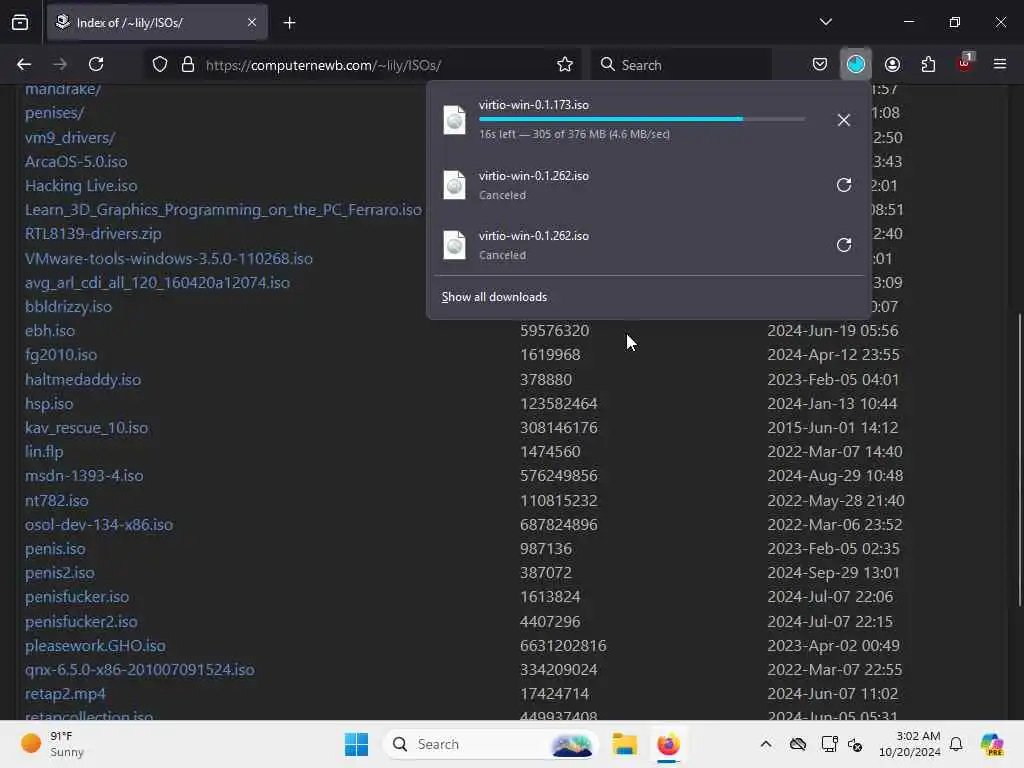Open the fg2010.iso link
Image resolution: width=1024 pixels, height=768 pixels.
[x=61, y=355]
